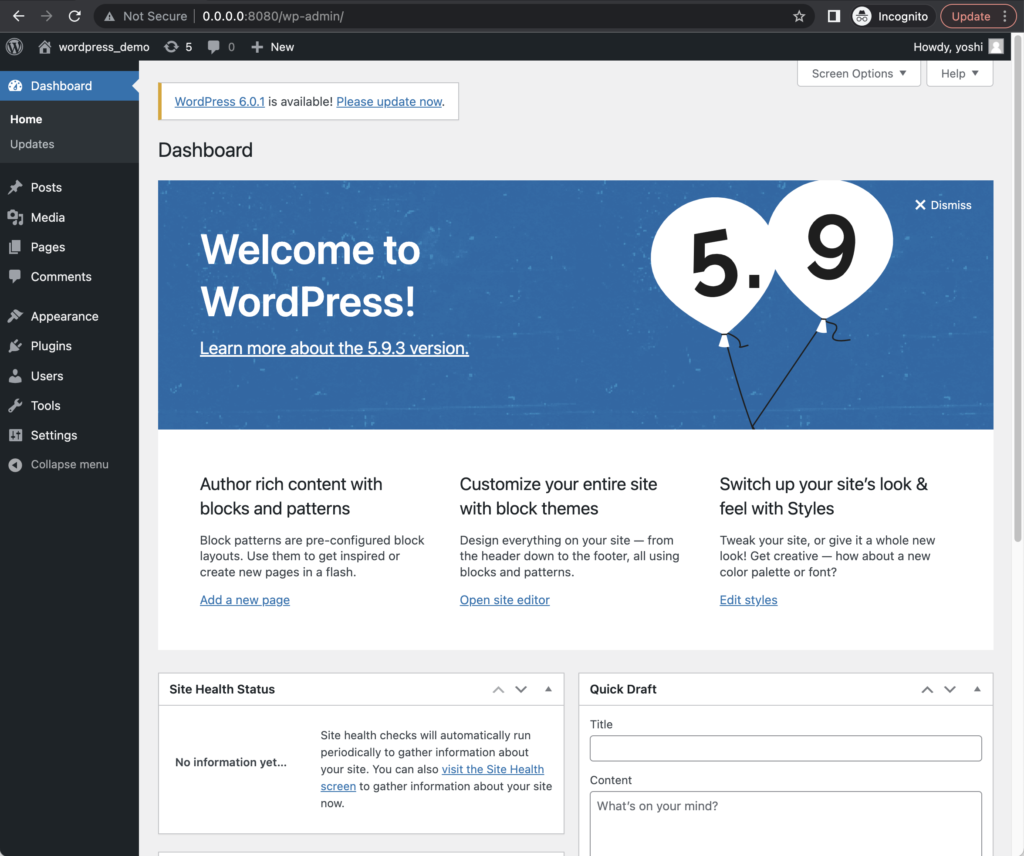Navigate to Pages menu
This screenshot has height=856, width=1024.
tap(48, 247)
